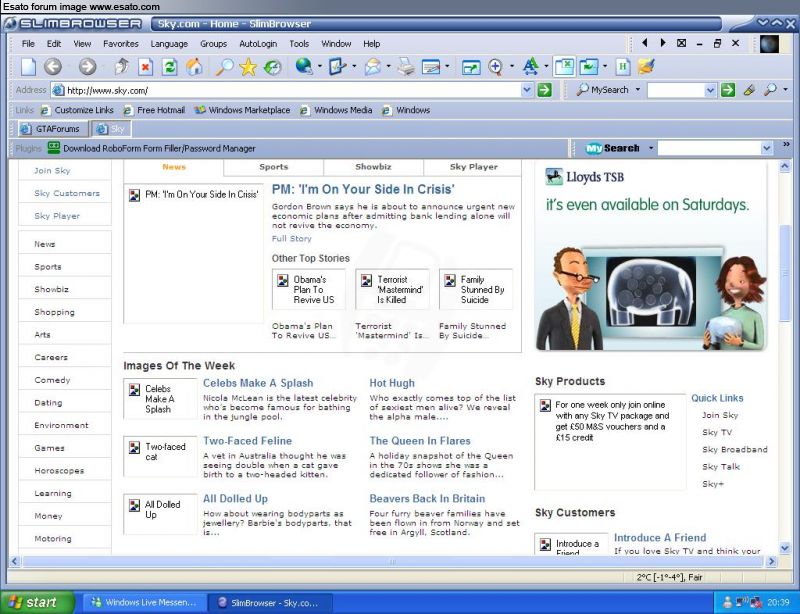Expand the toolbar search box dropdown

(710, 90)
